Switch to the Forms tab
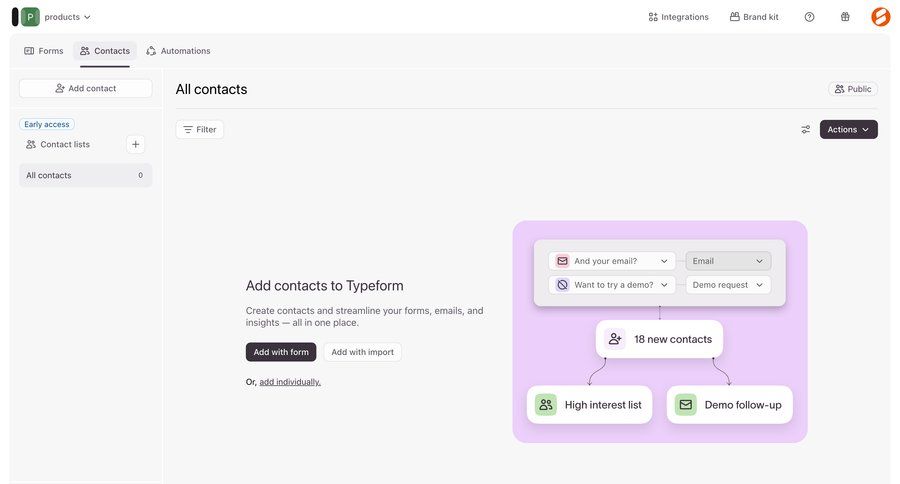 point(44,51)
